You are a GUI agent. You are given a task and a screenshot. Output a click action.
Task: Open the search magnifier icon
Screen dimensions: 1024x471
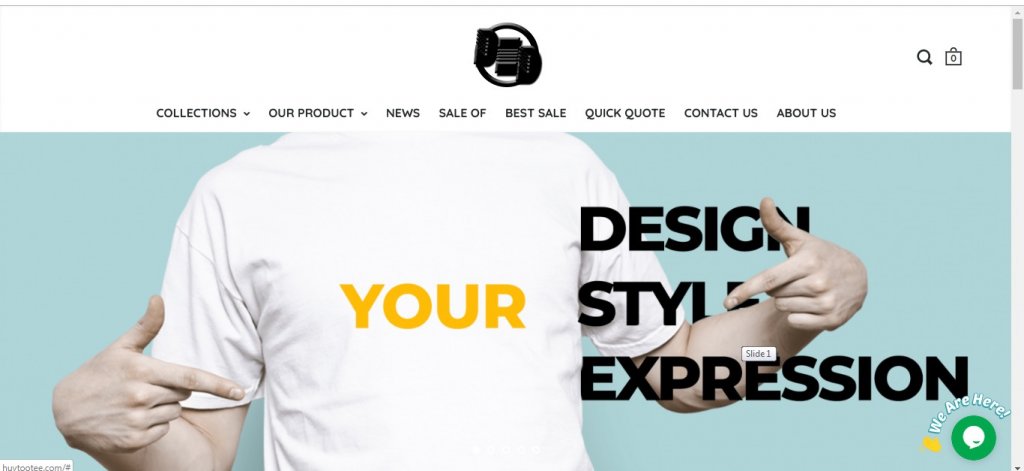924,57
